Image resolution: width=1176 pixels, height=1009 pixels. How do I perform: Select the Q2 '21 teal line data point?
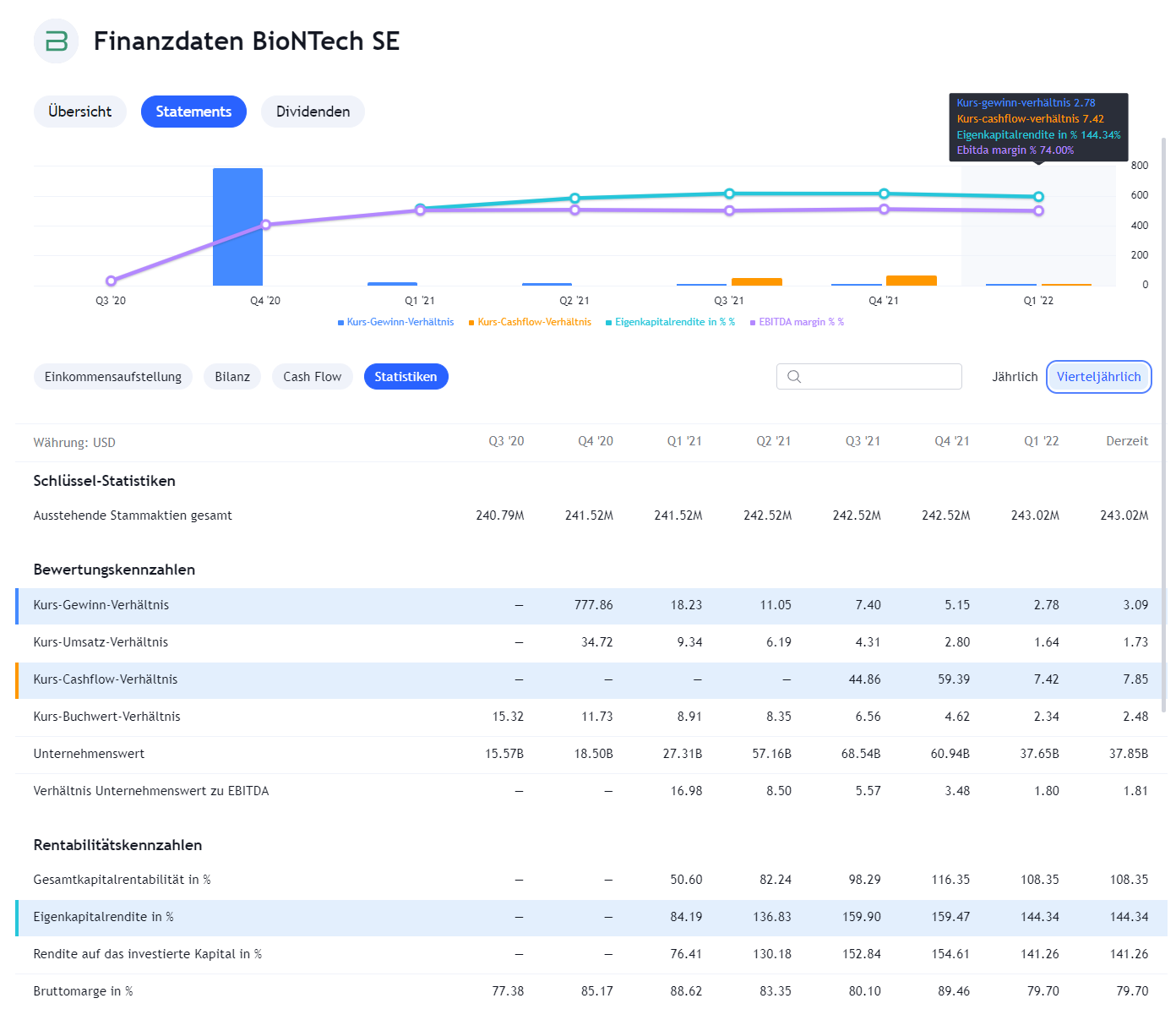(574, 199)
